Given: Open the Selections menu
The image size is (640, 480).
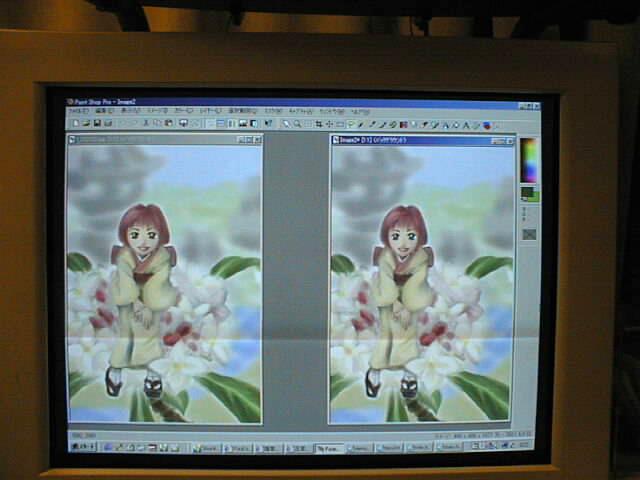Looking at the screenshot, I should [x=242, y=111].
